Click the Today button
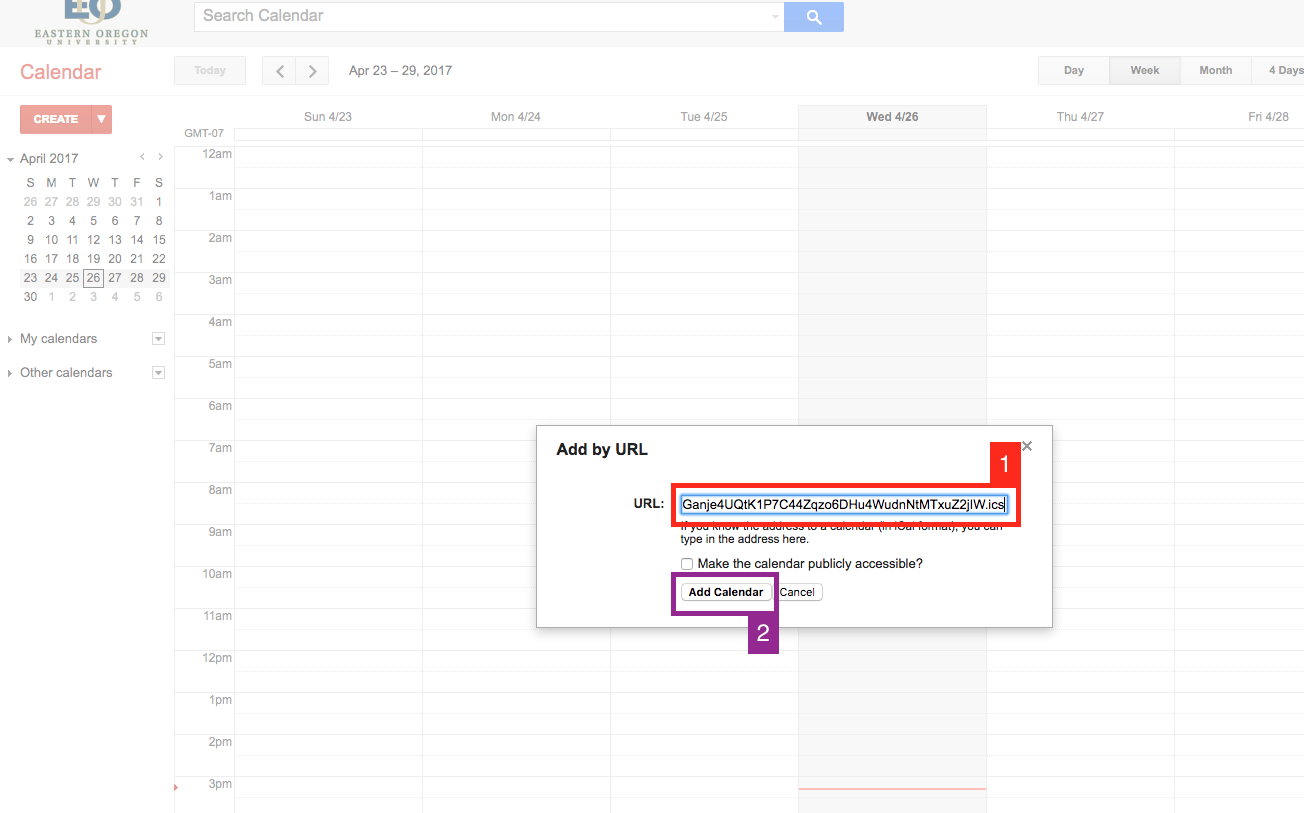The image size is (1304, 813). tap(210, 71)
